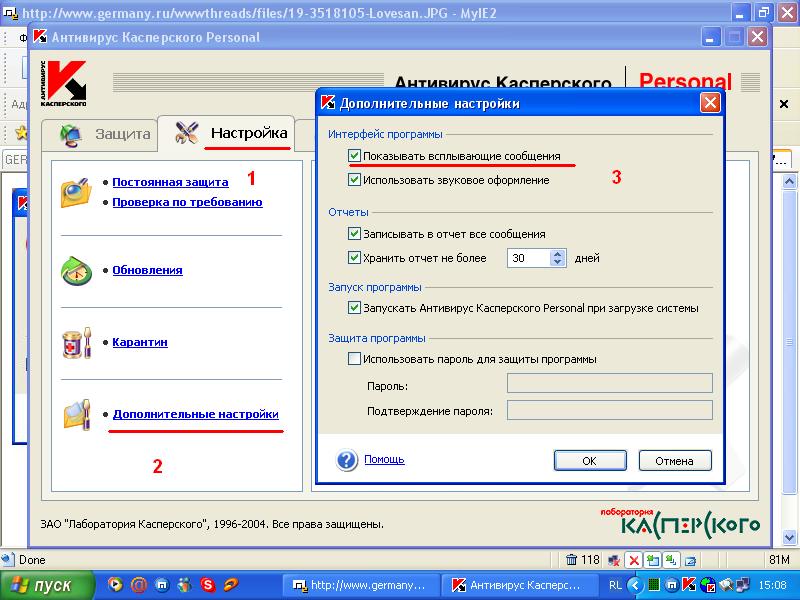Toggle 'Записывать в отчет все сообщения' checkbox
Screen dimensions: 800x600
355,233
